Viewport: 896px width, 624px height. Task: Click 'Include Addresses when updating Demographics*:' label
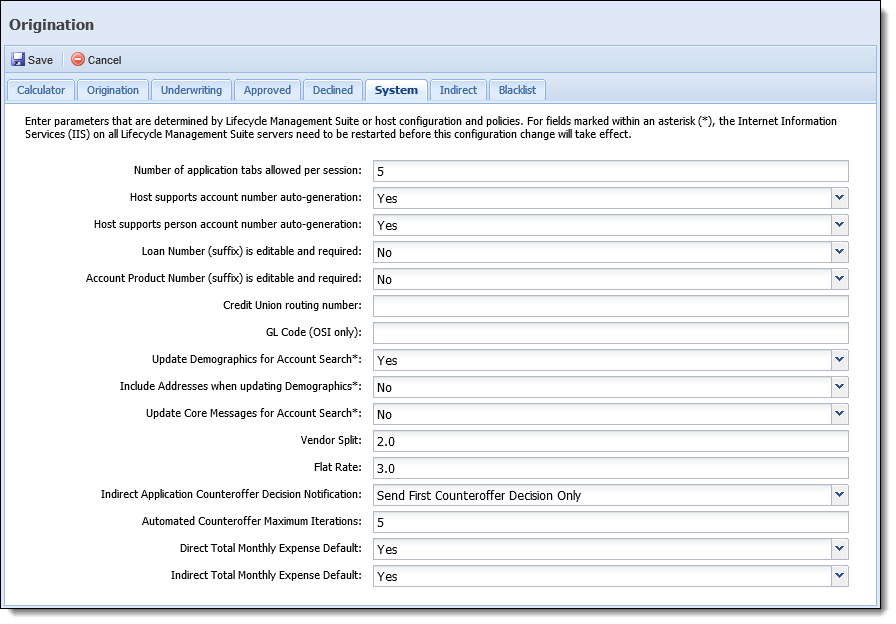pos(241,386)
